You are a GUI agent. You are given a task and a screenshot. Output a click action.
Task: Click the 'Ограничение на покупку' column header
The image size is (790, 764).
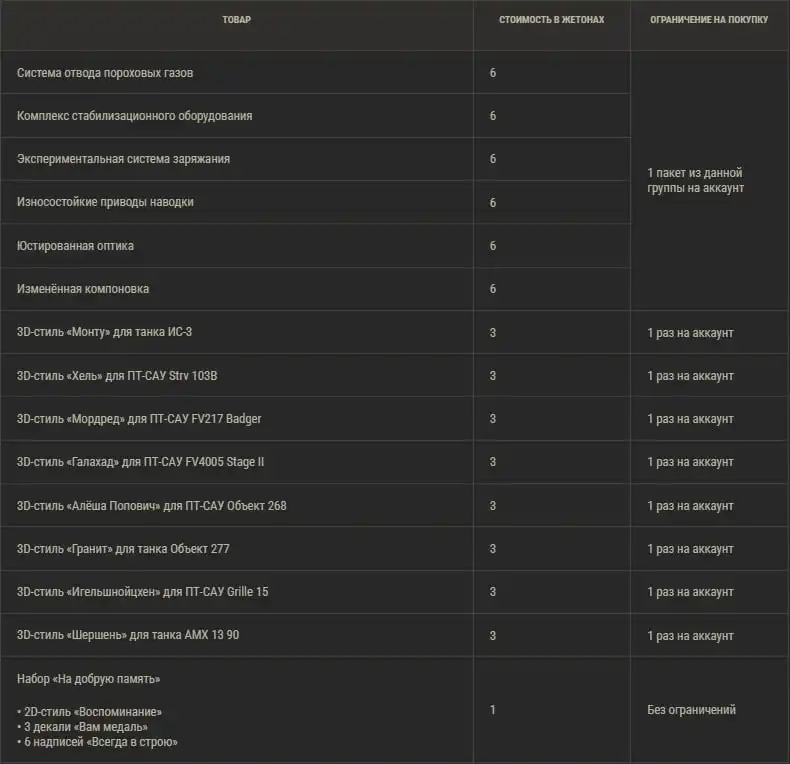point(709,20)
